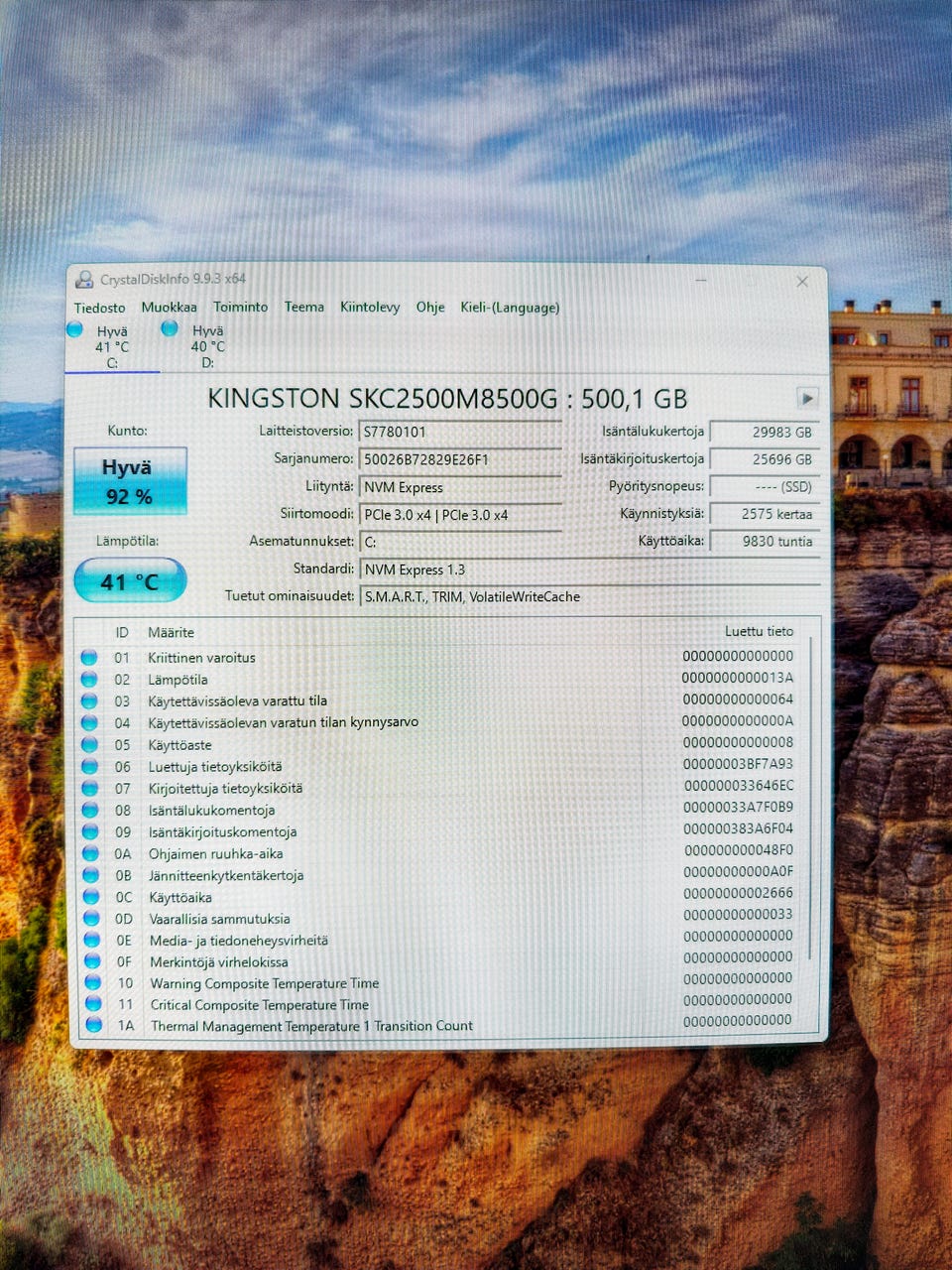Open the Kiintolevy menu
This screenshot has height=1270, width=952.
370,308
